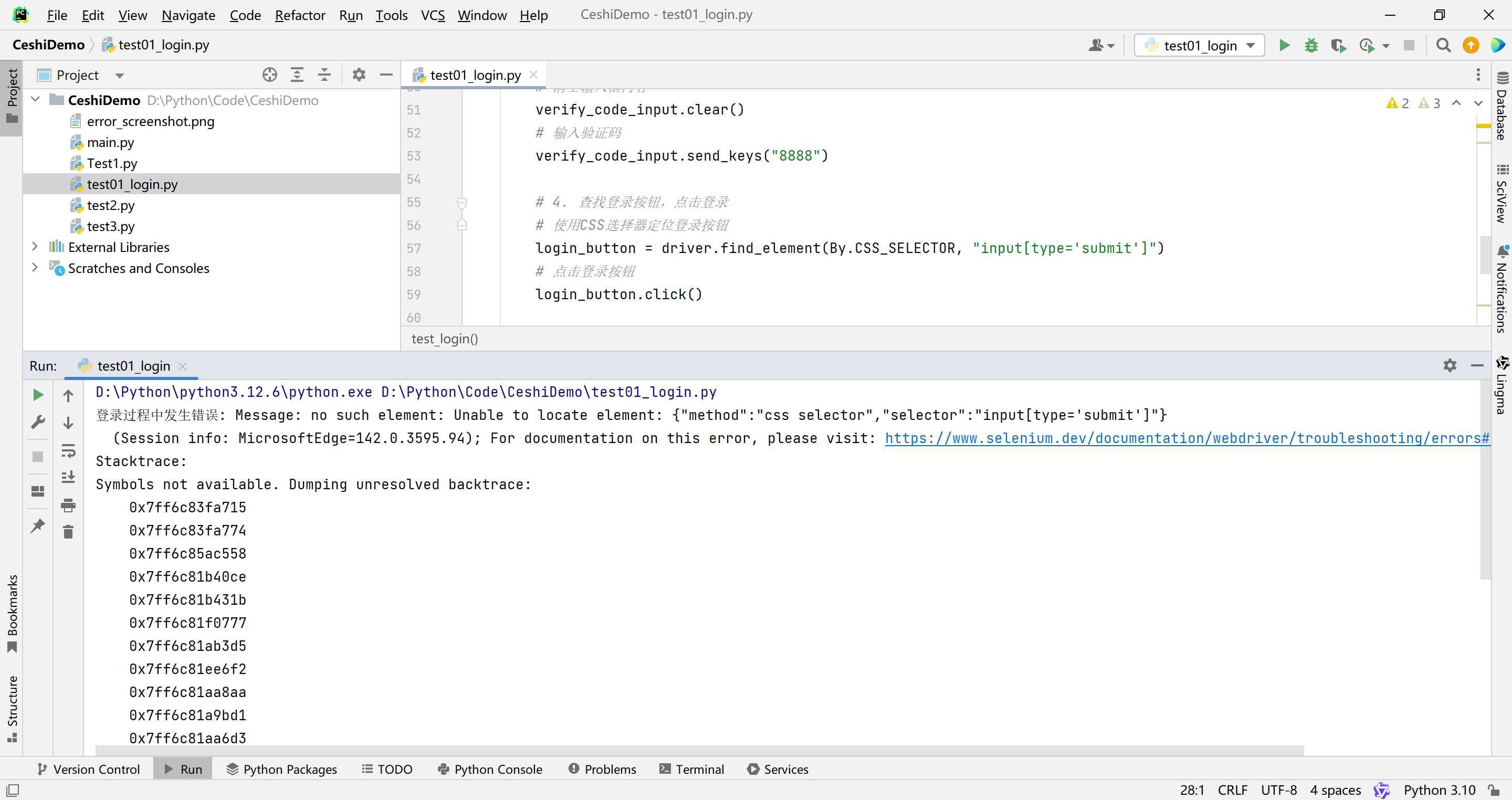This screenshot has width=1512, height=800.
Task: Switch to the Python Console tab
Action: [490, 769]
